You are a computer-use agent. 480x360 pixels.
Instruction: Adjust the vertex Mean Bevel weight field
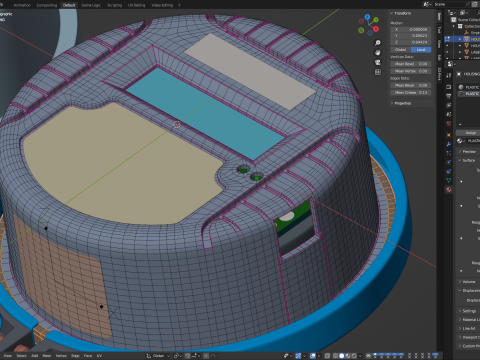click(x=411, y=64)
